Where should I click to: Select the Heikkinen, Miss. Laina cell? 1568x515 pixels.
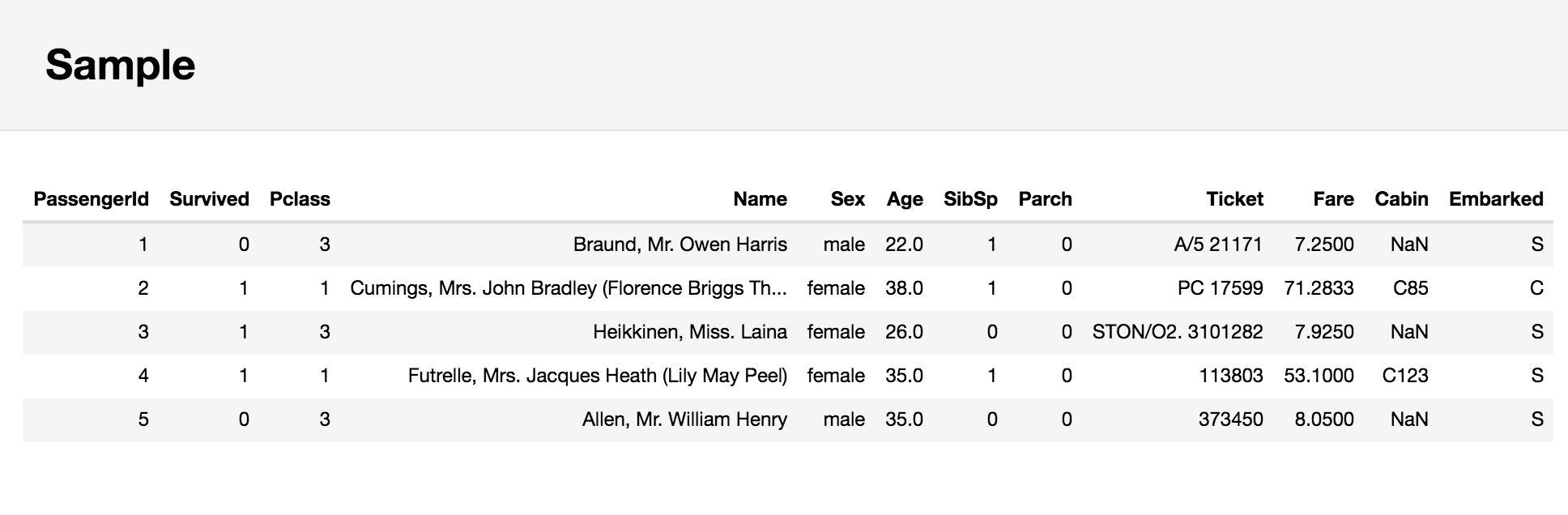689,332
